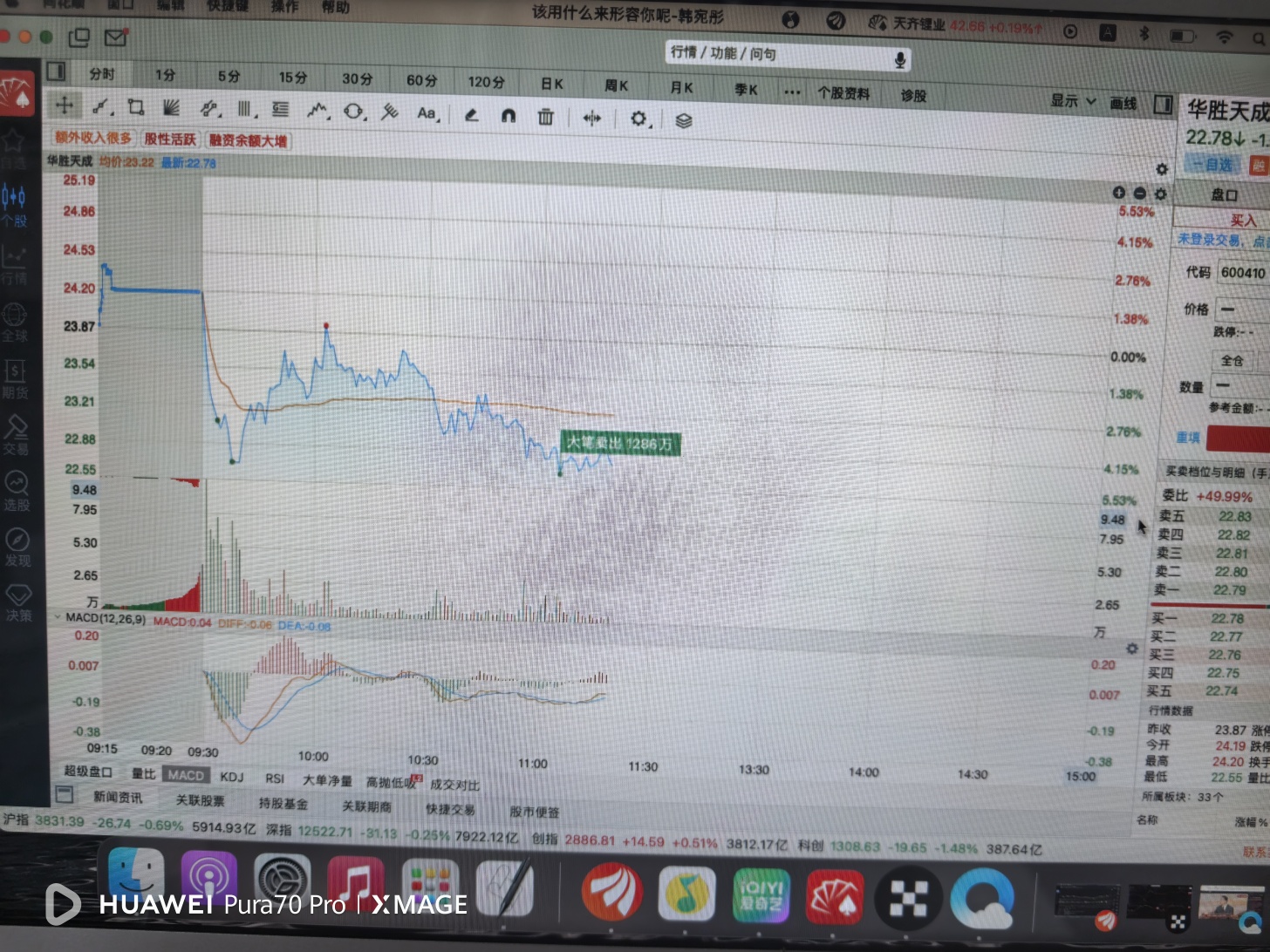Select the 成交对比 indicator tab
Viewport: 1270px width, 952px height.
pyautogui.click(x=454, y=785)
